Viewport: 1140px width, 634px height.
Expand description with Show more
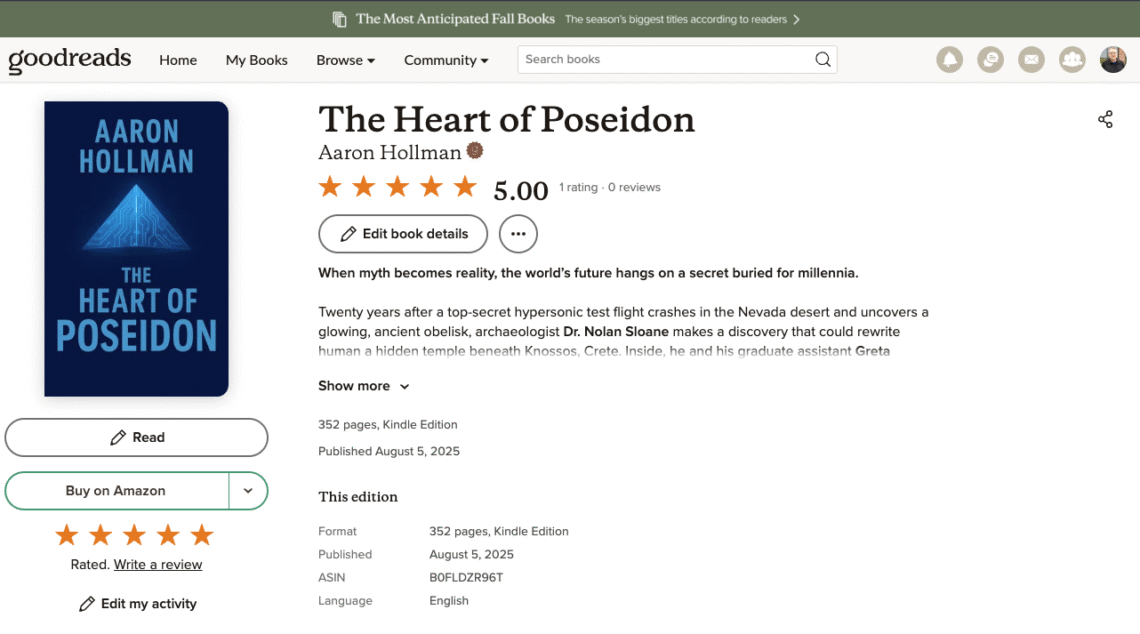[364, 386]
